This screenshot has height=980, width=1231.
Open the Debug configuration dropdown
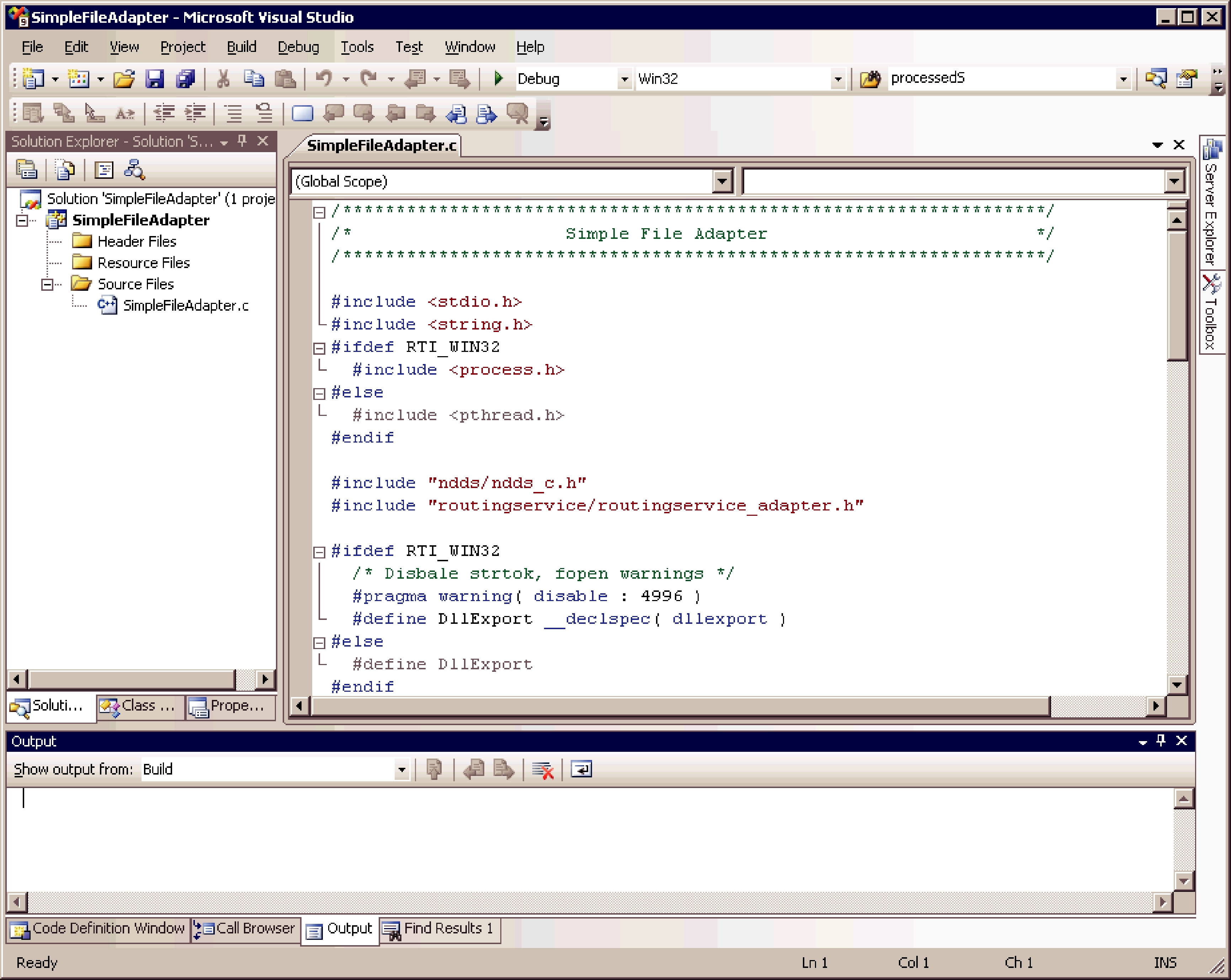(x=624, y=79)
